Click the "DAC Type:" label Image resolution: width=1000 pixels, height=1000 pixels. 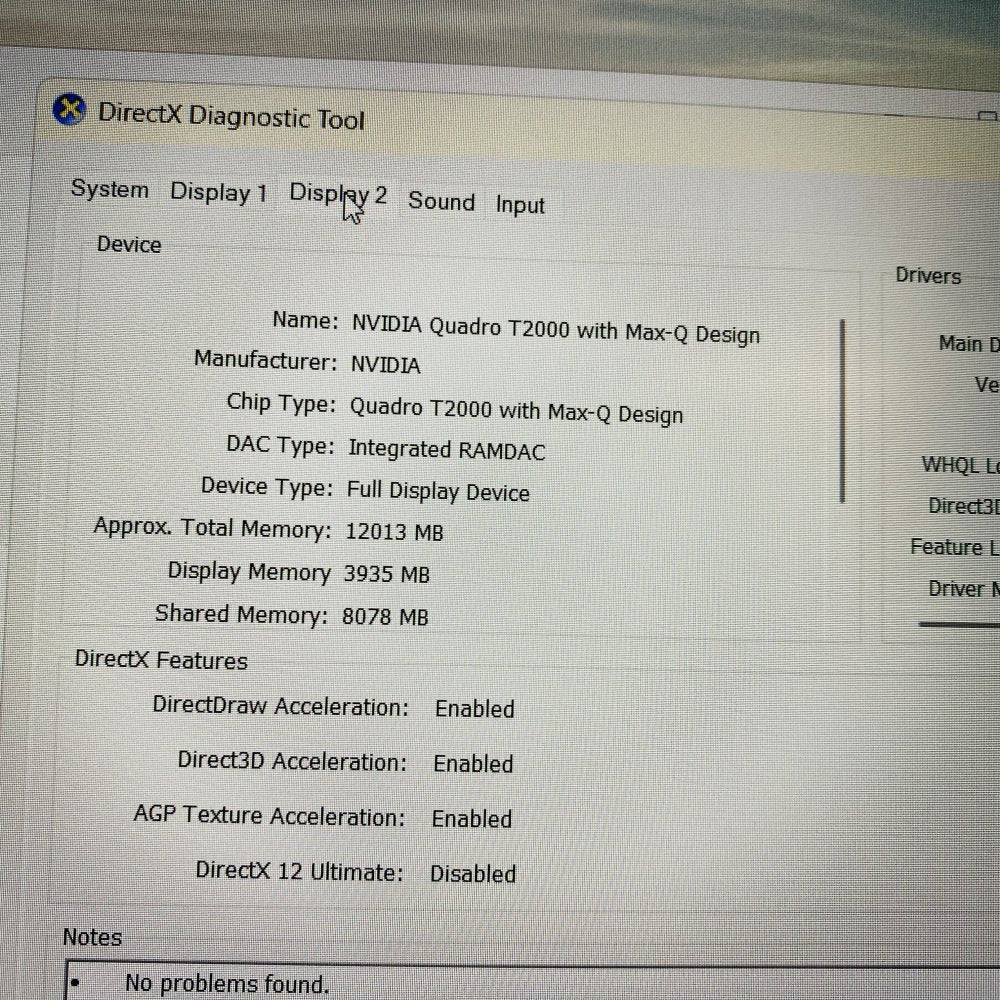coord(280,445)
